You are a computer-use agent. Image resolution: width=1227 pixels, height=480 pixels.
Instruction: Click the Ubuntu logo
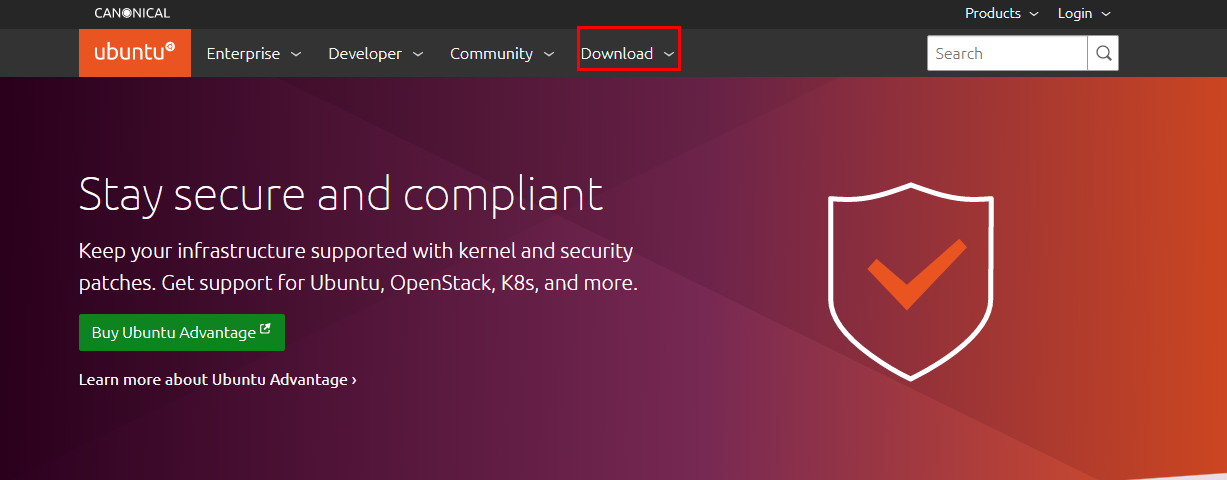pos(135,52)
